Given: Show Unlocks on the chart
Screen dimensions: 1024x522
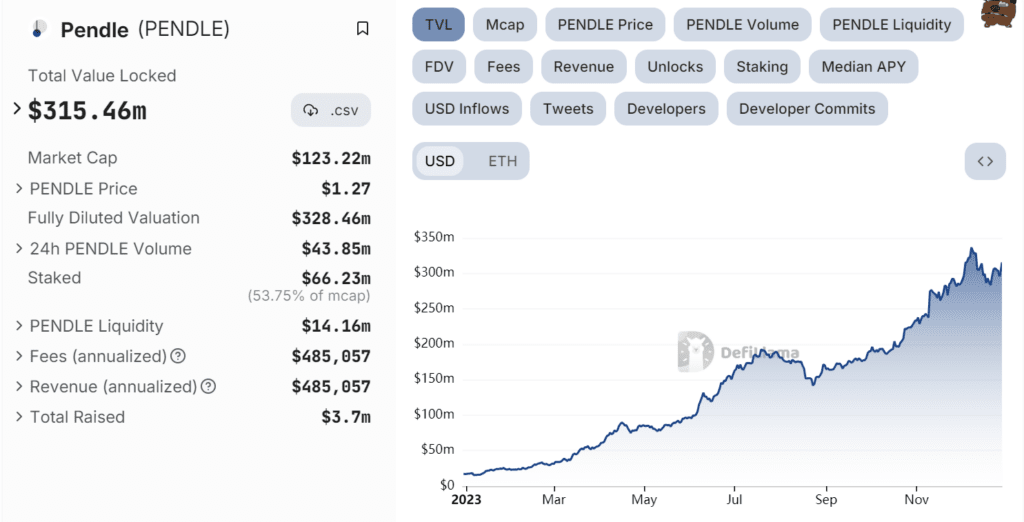Looking at the screenshot, I should [675, 67].
